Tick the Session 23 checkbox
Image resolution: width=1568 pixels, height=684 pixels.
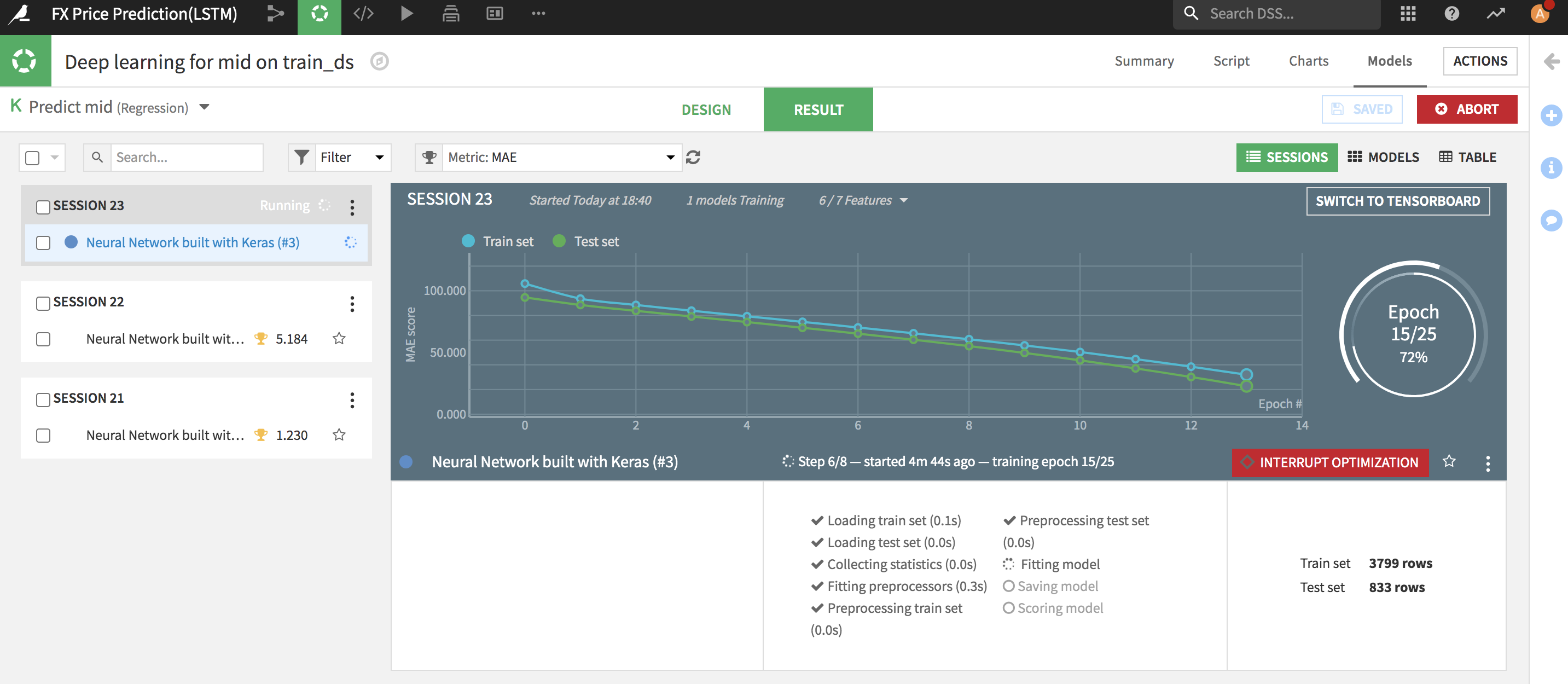pos(43,207)
